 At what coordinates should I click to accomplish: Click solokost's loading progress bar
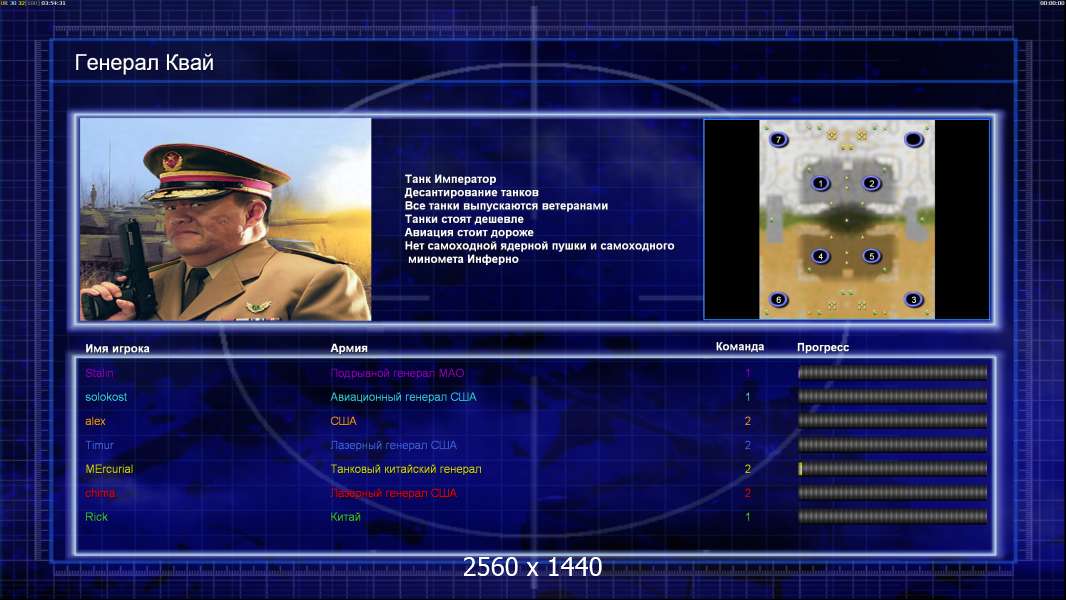893,396
